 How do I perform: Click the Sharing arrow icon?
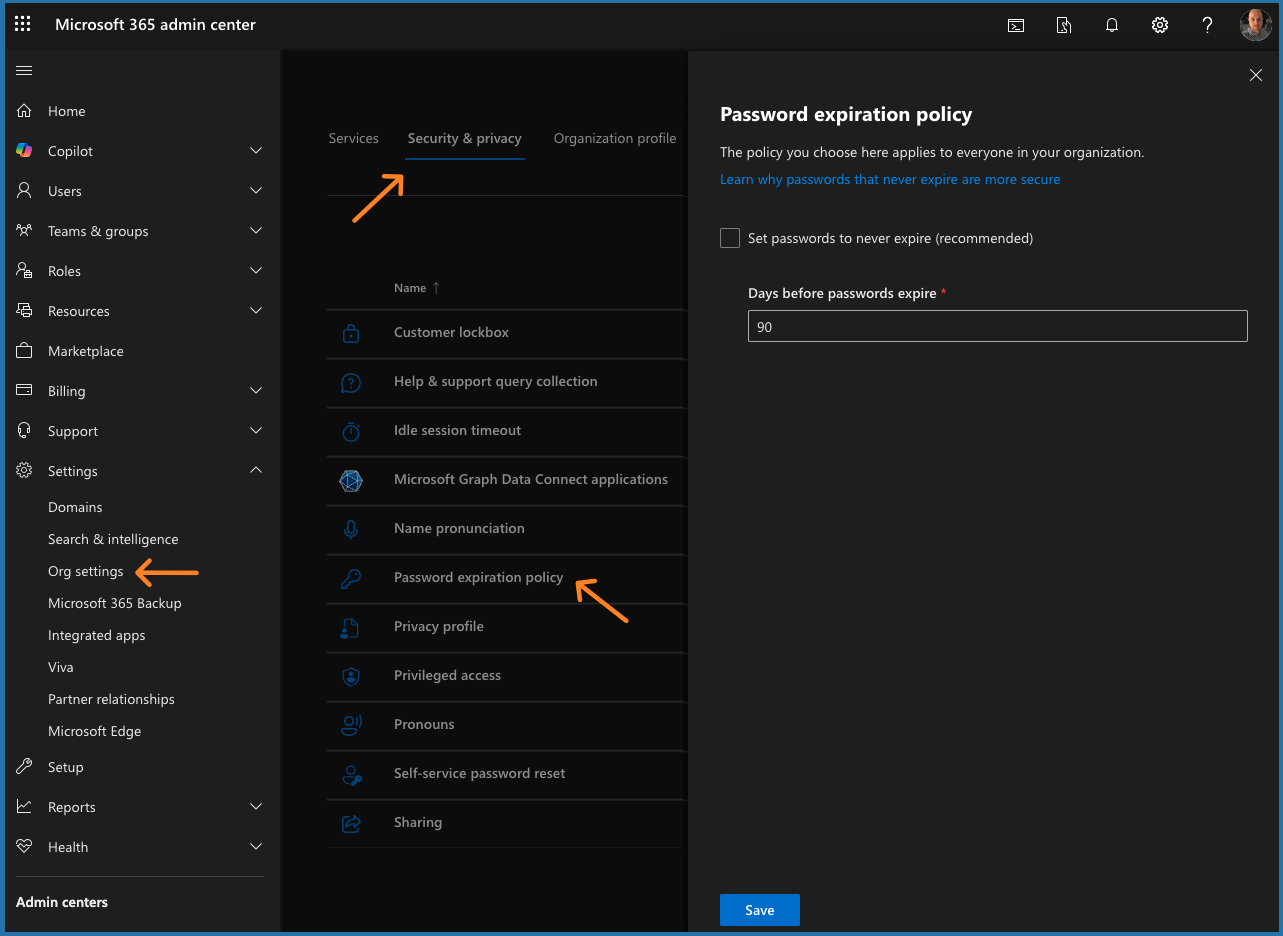tap(351, 823)
